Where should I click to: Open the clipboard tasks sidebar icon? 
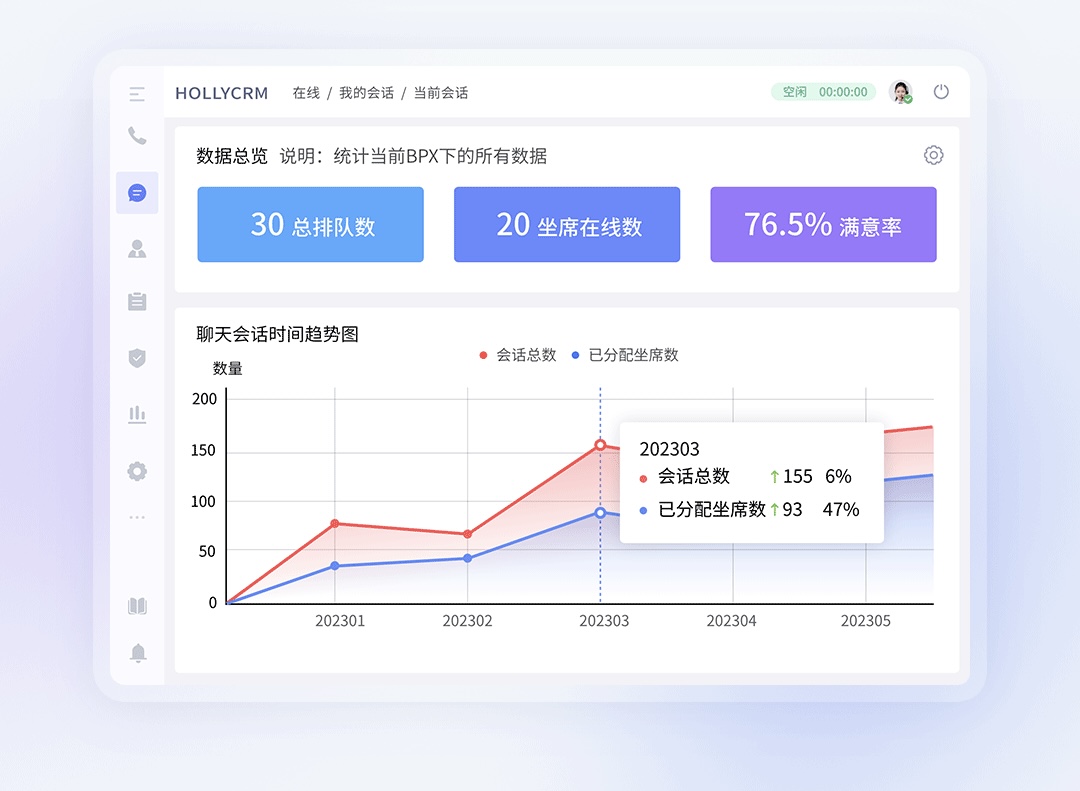point(137,301)
